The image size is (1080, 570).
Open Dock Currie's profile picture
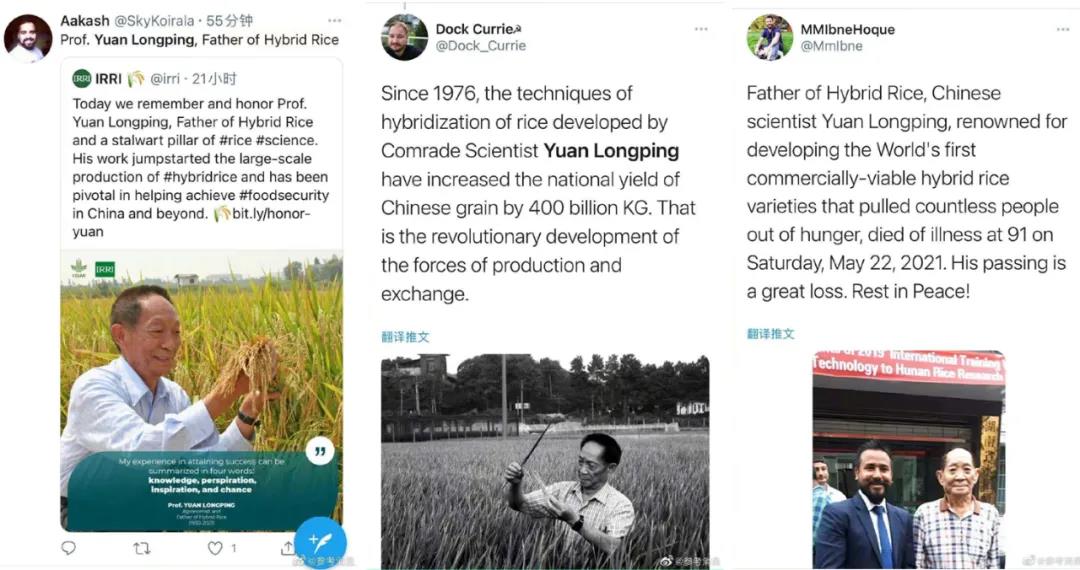coord(404,37)
